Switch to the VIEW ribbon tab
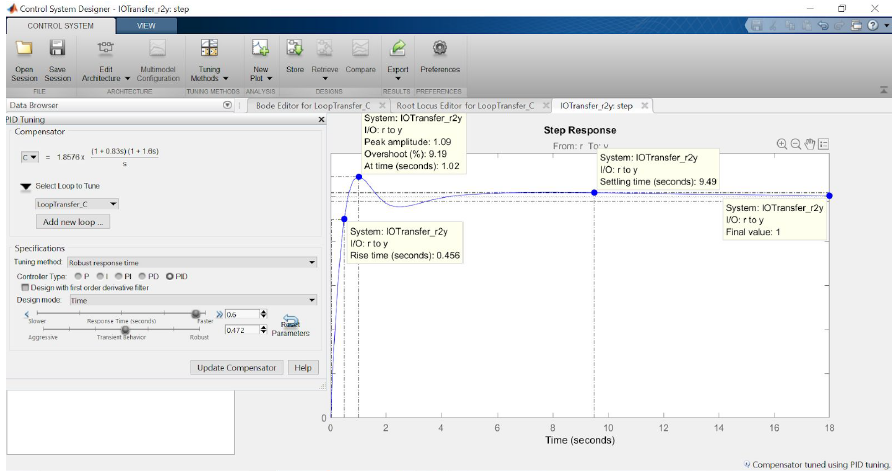Image resolution: width=893 pixels, height=471 pixels. pyautogui.click(x=146, y=25)
